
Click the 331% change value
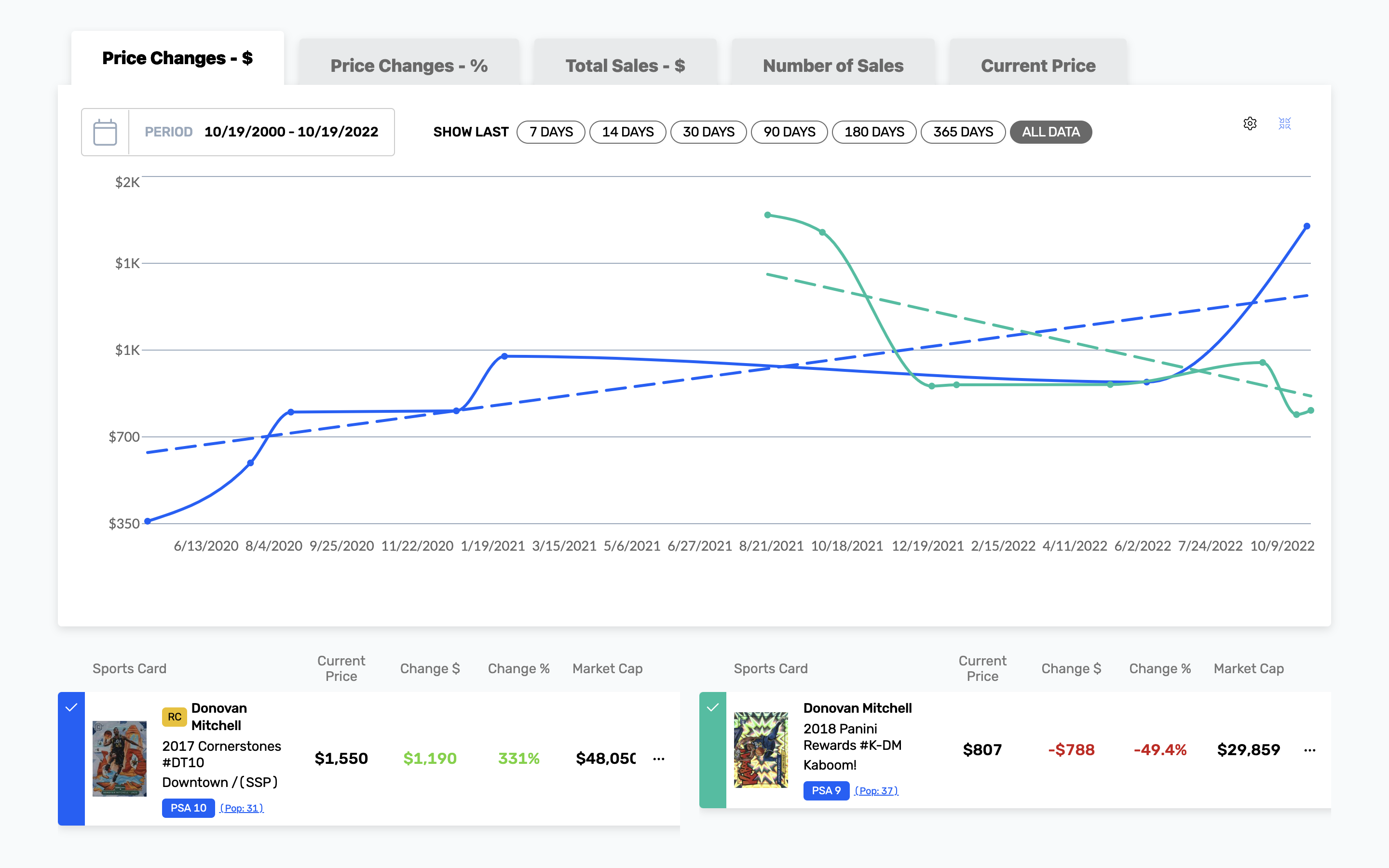(x=519, y=759)
